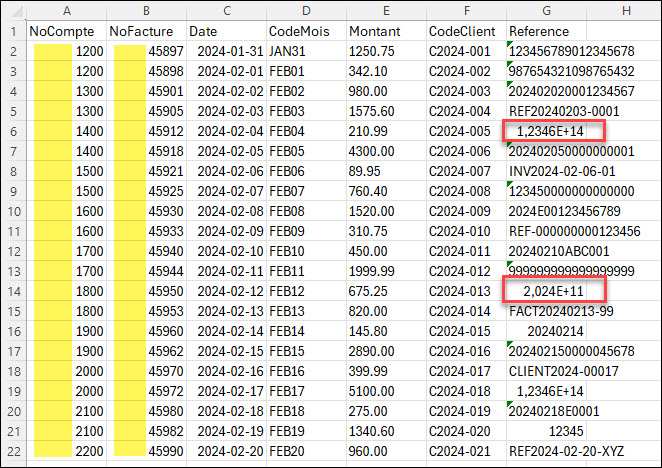Viewport: 662px width, 468px height.
Task: Click the NoCompte header cell
Action: [66, 31]
